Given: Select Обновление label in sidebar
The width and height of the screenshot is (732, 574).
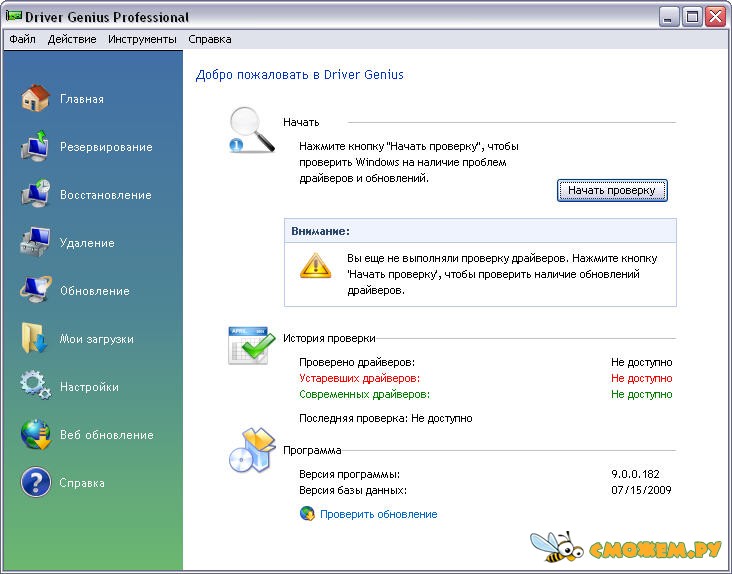Looking at the screenshot, I should click(94, 291).
